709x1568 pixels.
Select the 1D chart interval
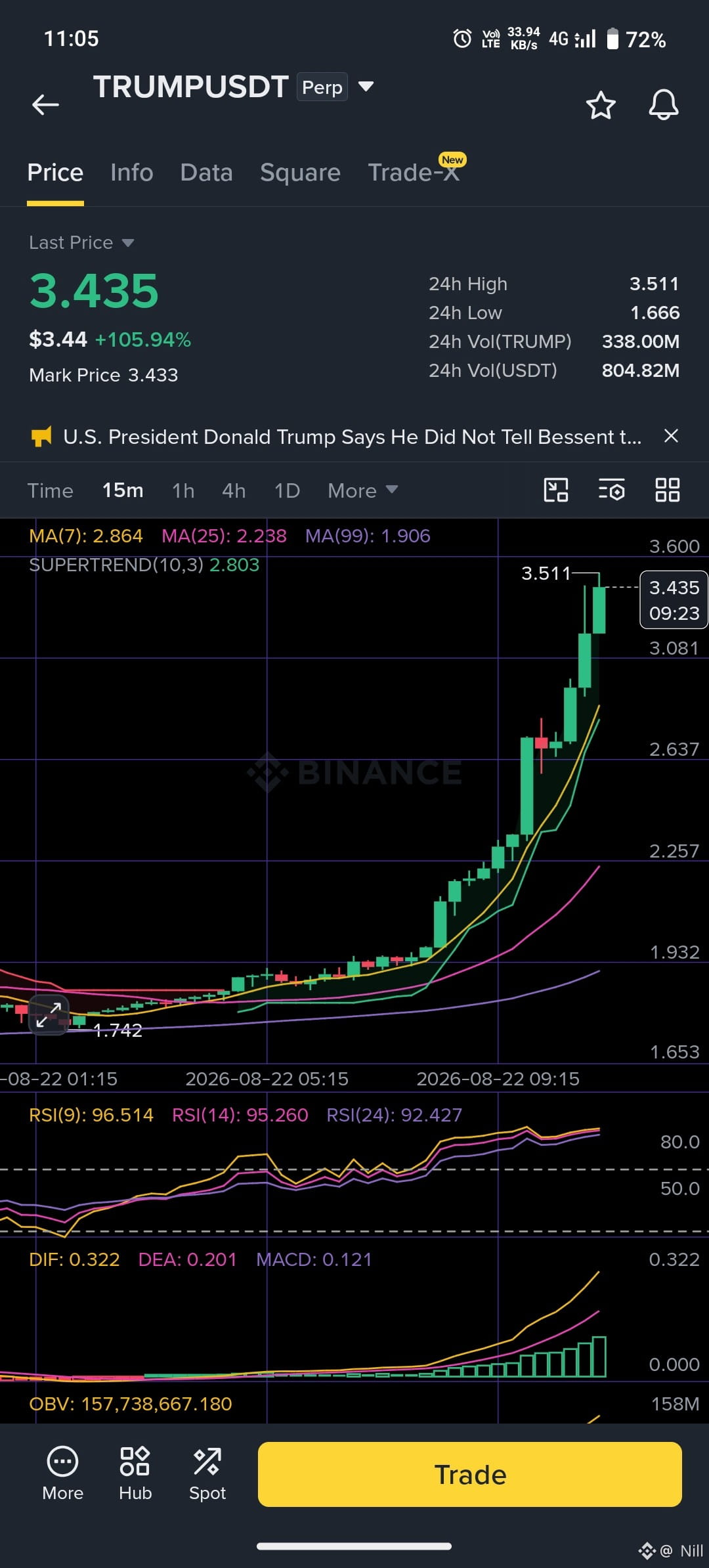point(287,490)
